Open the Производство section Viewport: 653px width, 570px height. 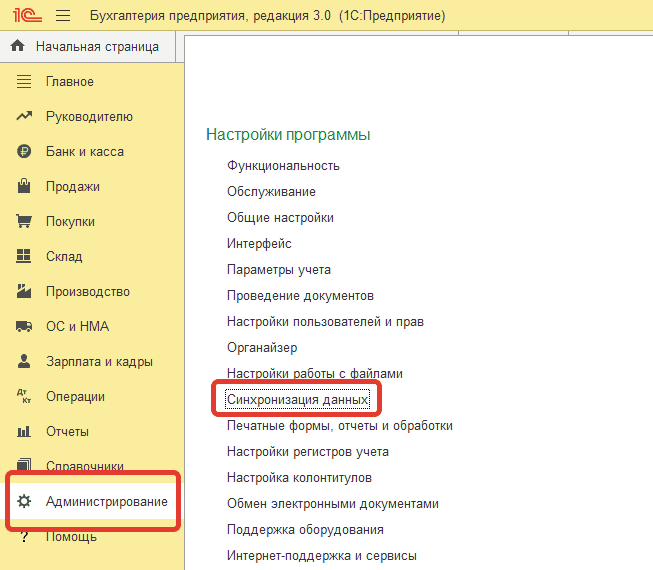click(x=87, y=291)
